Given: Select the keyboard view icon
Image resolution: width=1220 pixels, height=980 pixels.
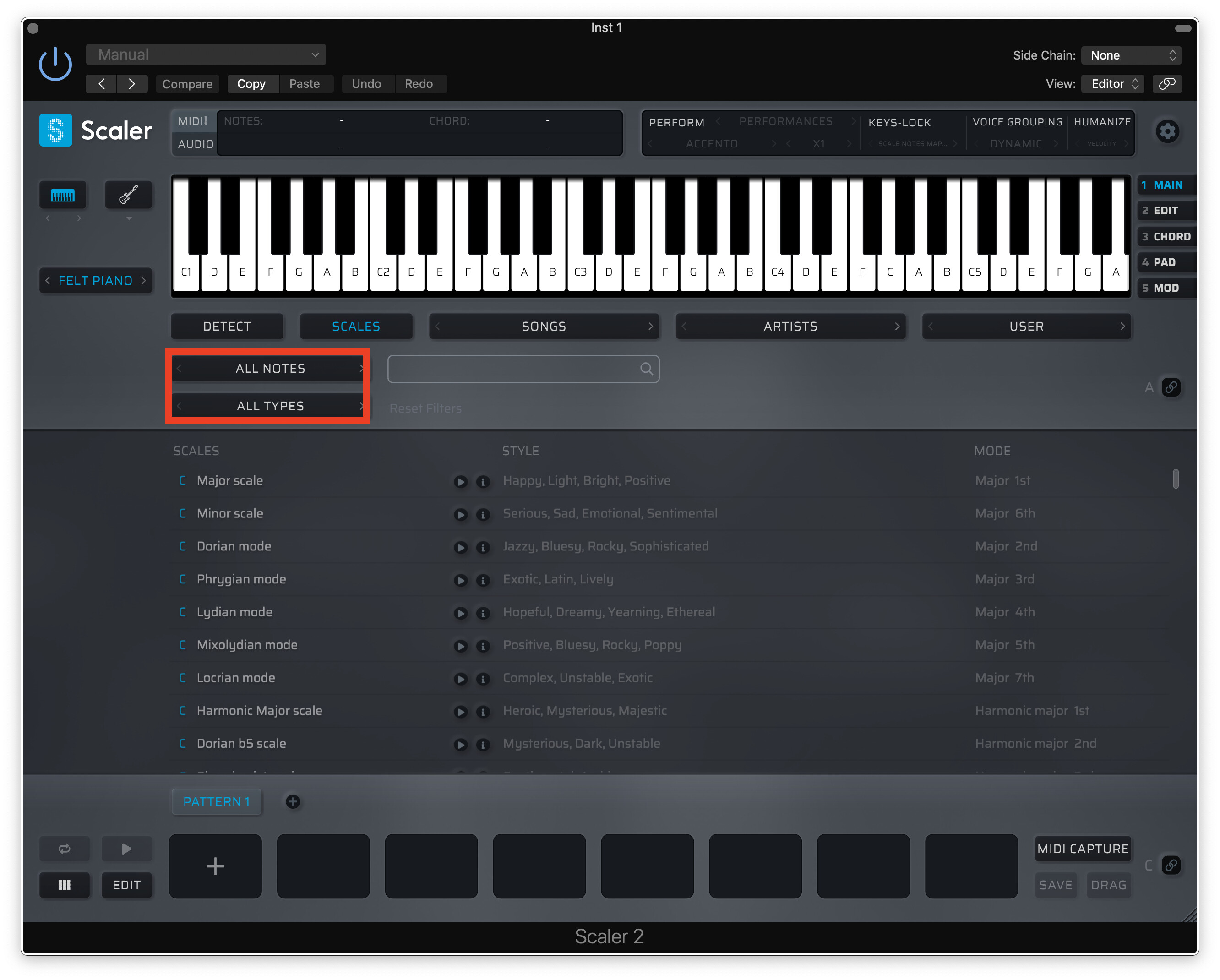Looking at the screenshot, I should pyautogui.click(x=63, y=195).
